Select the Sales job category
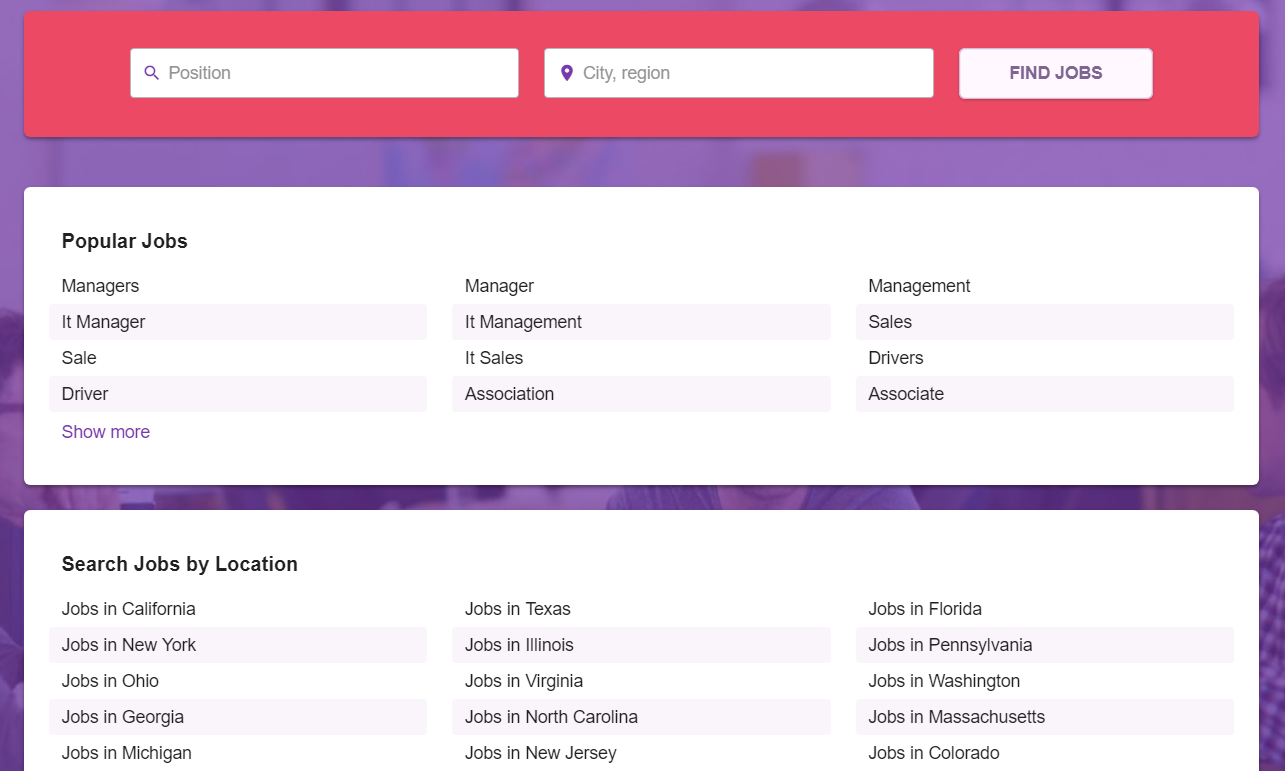Screen dimensions: 1285x771 891,321
